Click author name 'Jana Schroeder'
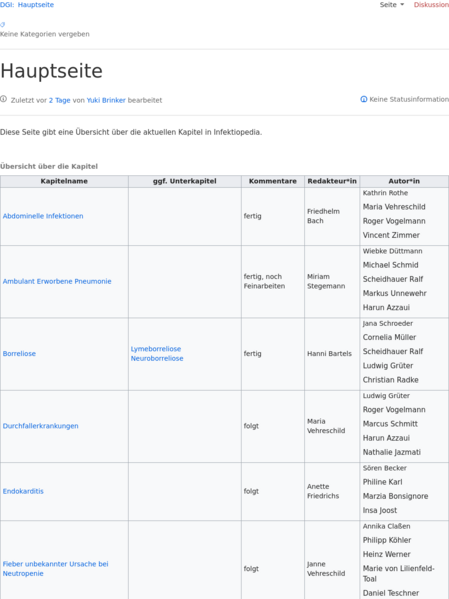Screen dimensions: 449x599 pos(387,324)
